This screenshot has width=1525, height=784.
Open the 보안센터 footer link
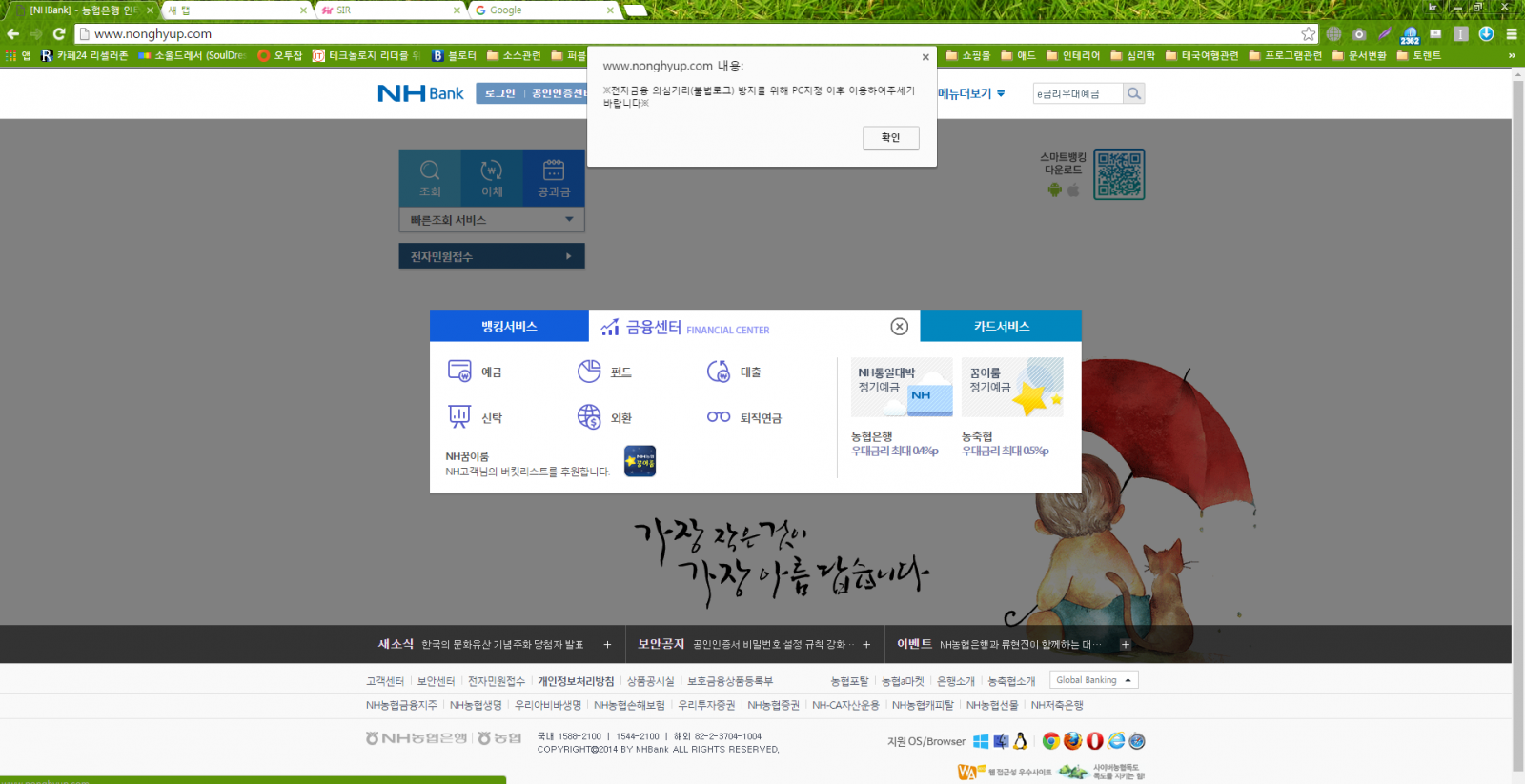[436, 681]
